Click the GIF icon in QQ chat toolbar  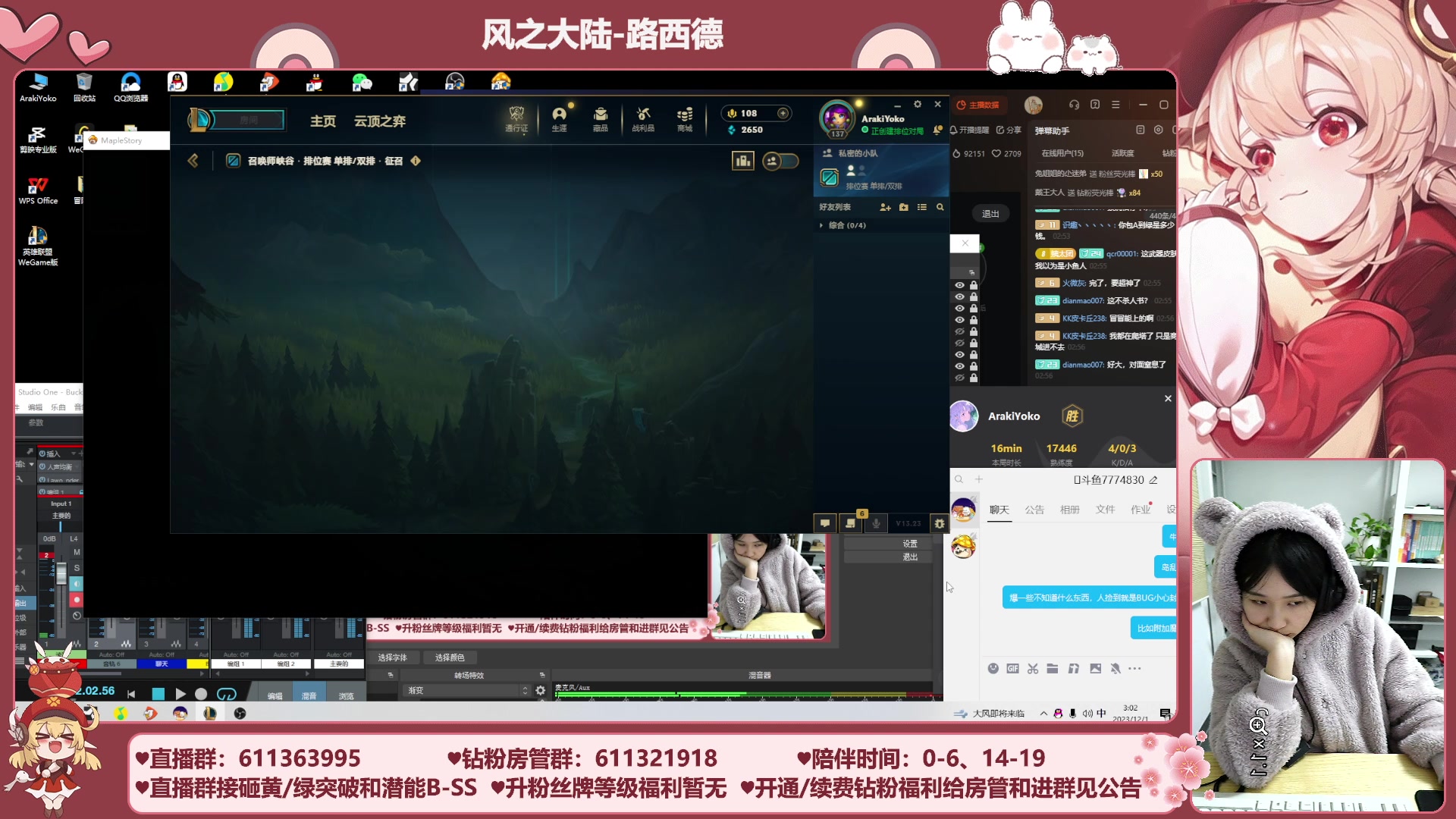(1012, 669)
